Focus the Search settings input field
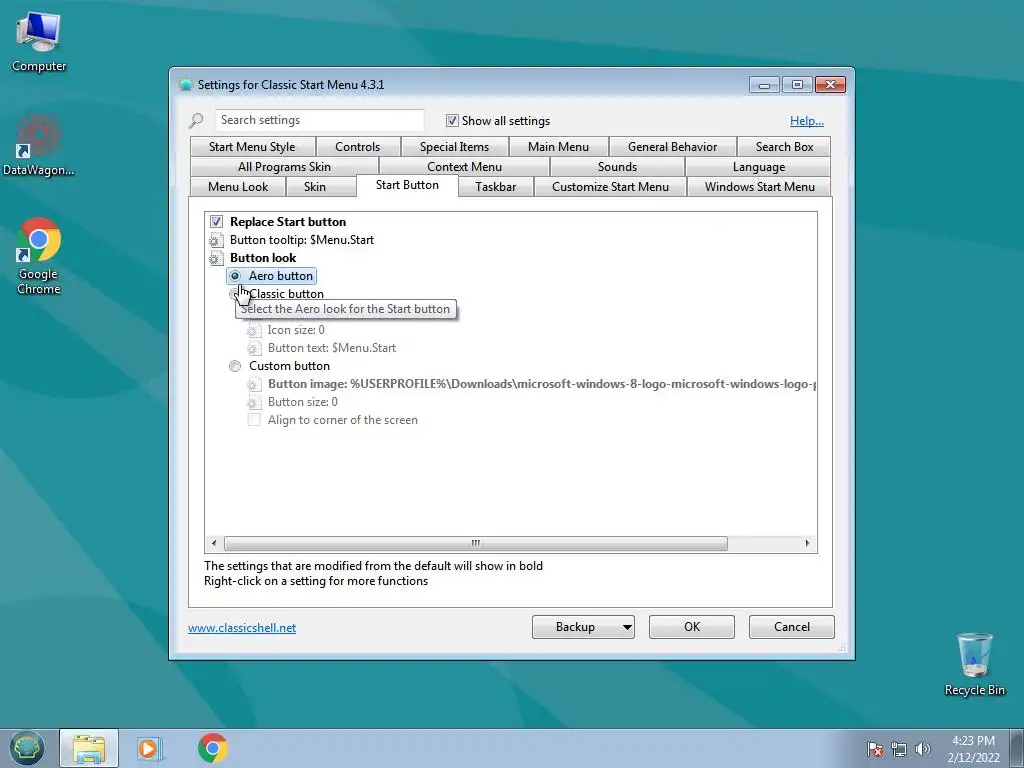The width and height of the screenshot is (1024, 768). pos(319,120)
